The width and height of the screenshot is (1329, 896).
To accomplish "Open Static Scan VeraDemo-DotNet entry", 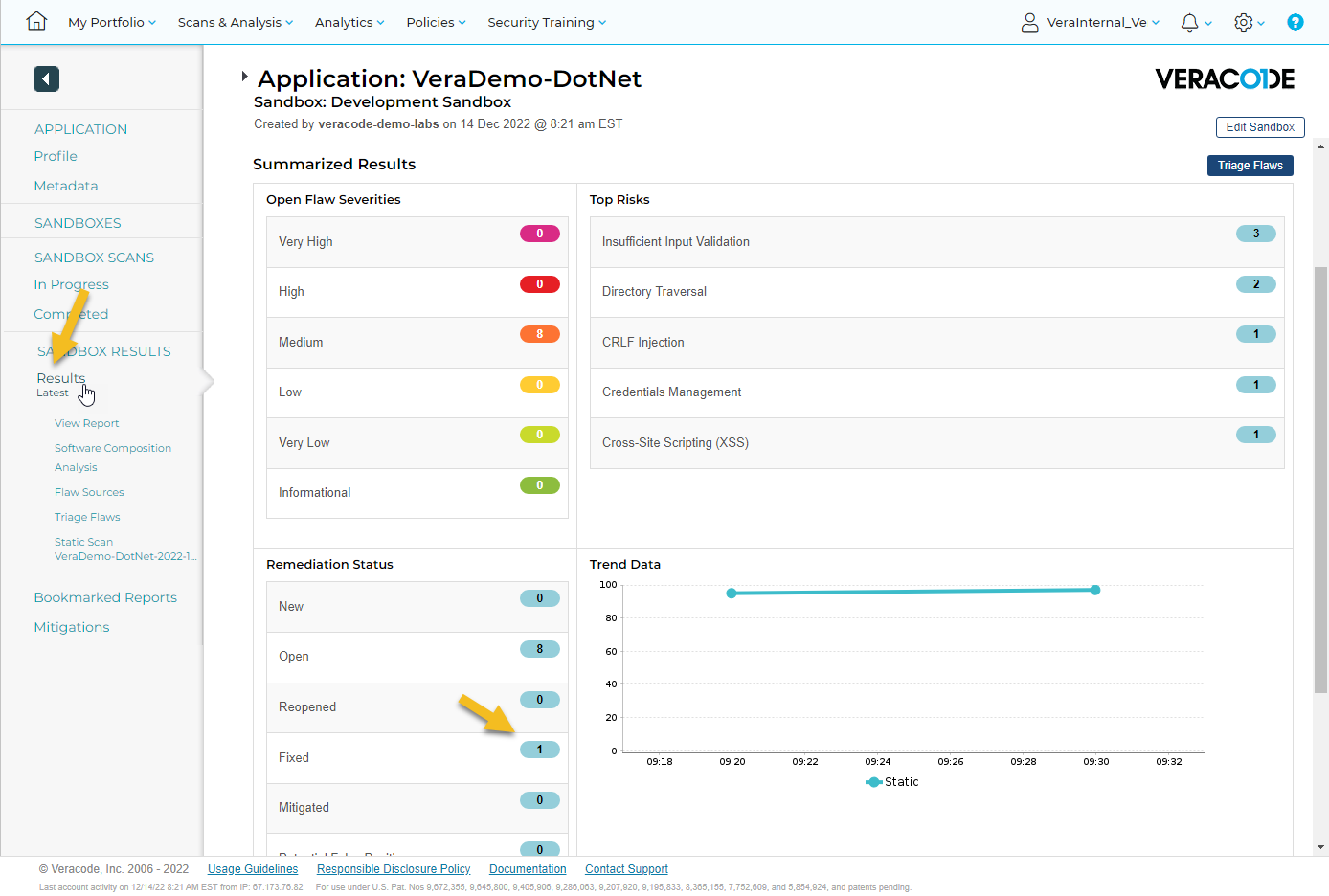I will pos(125,549).
